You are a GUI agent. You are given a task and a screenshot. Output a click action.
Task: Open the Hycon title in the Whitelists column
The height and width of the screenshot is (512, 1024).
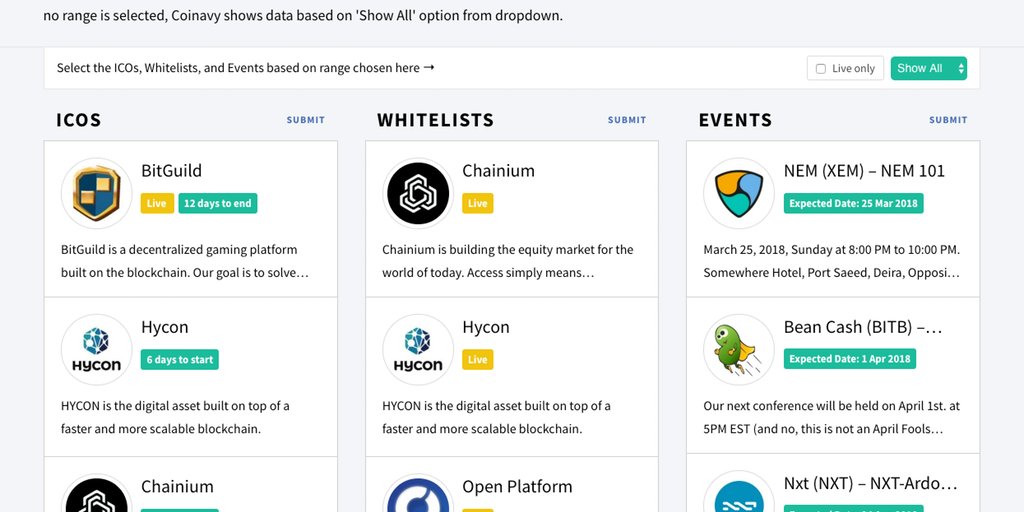pos(486,327)
